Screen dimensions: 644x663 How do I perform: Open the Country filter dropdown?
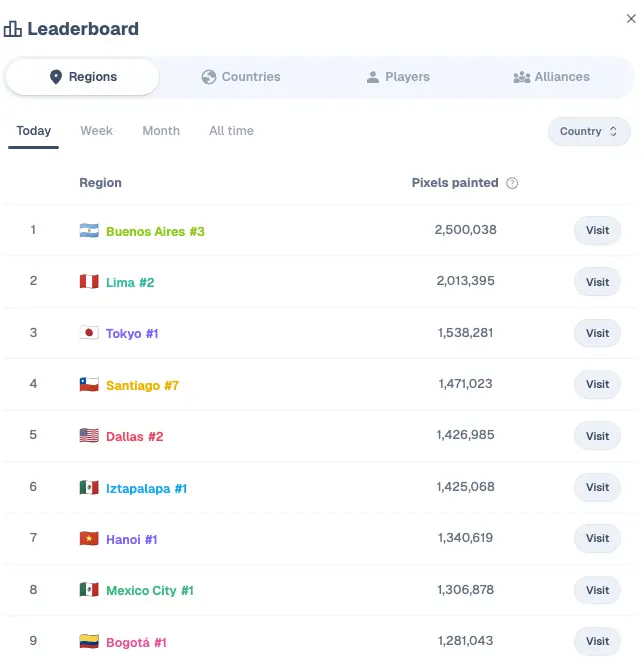[589, 131]
